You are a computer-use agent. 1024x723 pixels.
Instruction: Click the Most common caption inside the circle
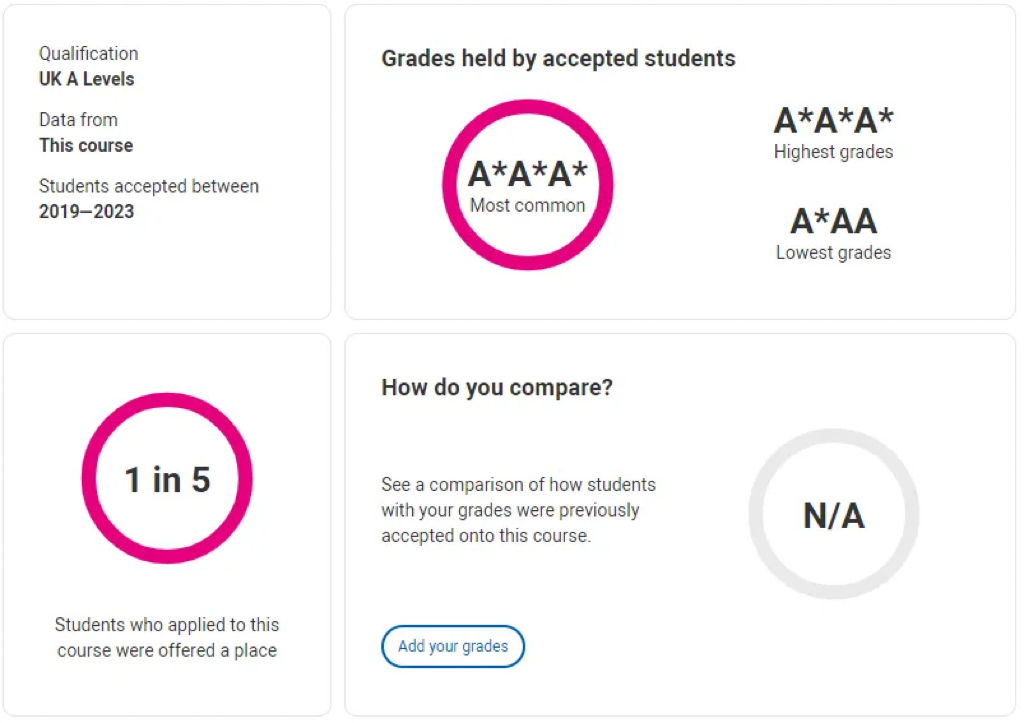click(x=528, y=206)
